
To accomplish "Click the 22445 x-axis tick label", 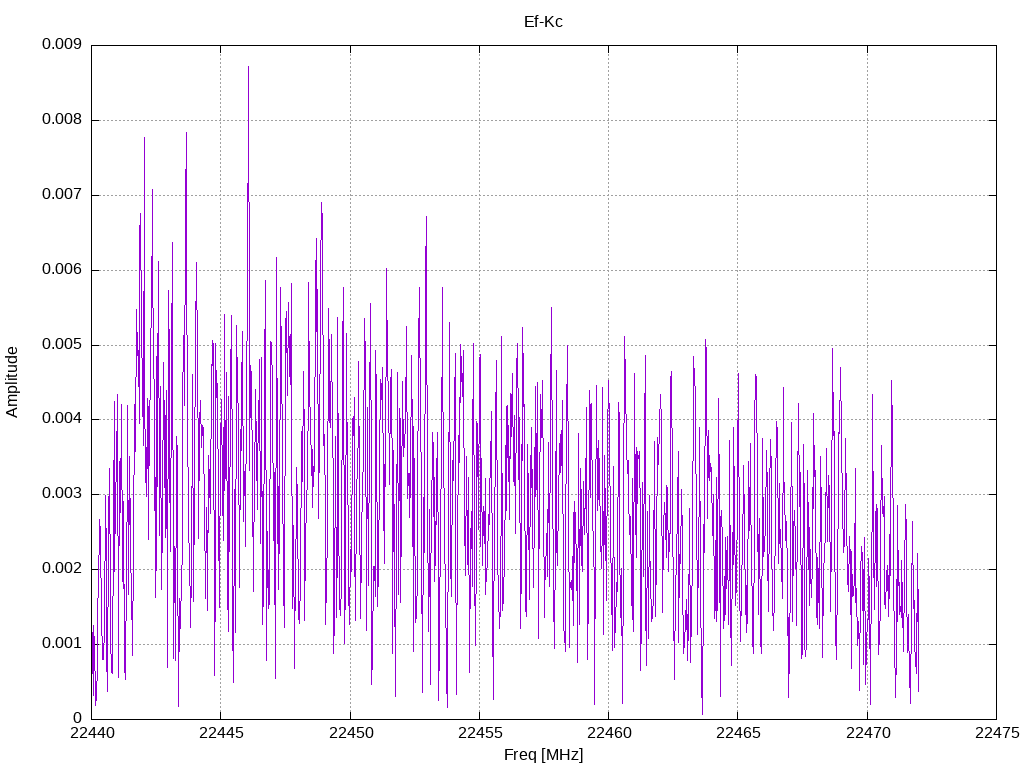I will [x=221, y=733].
